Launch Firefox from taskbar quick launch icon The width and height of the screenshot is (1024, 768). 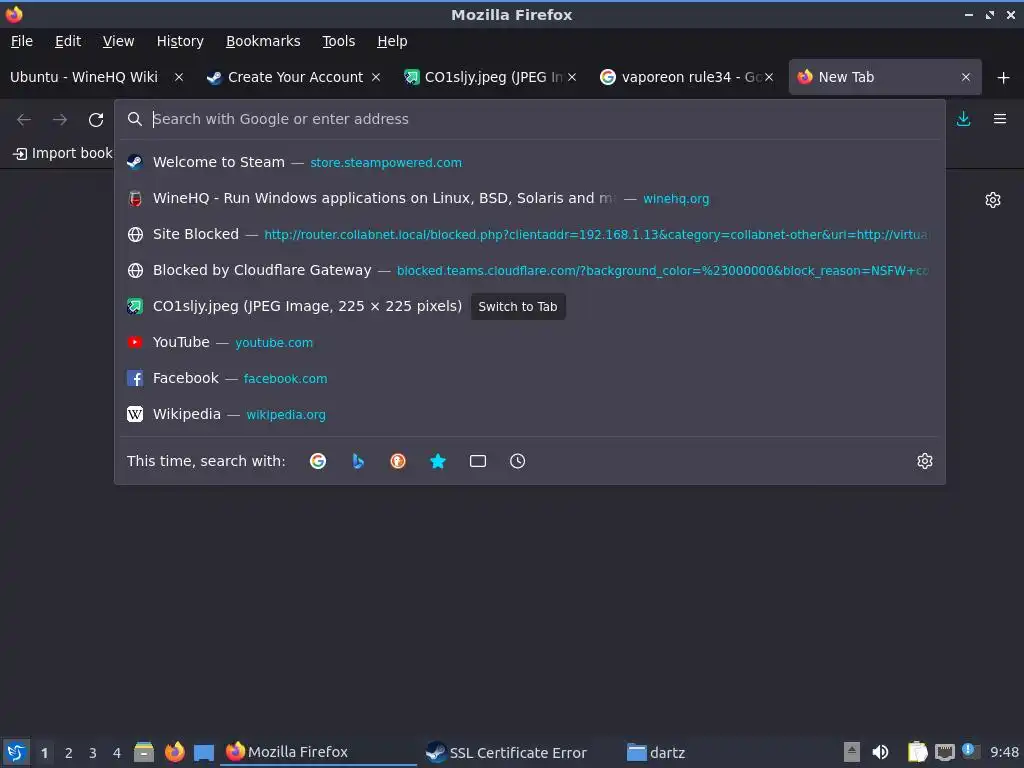pos(174,752)
